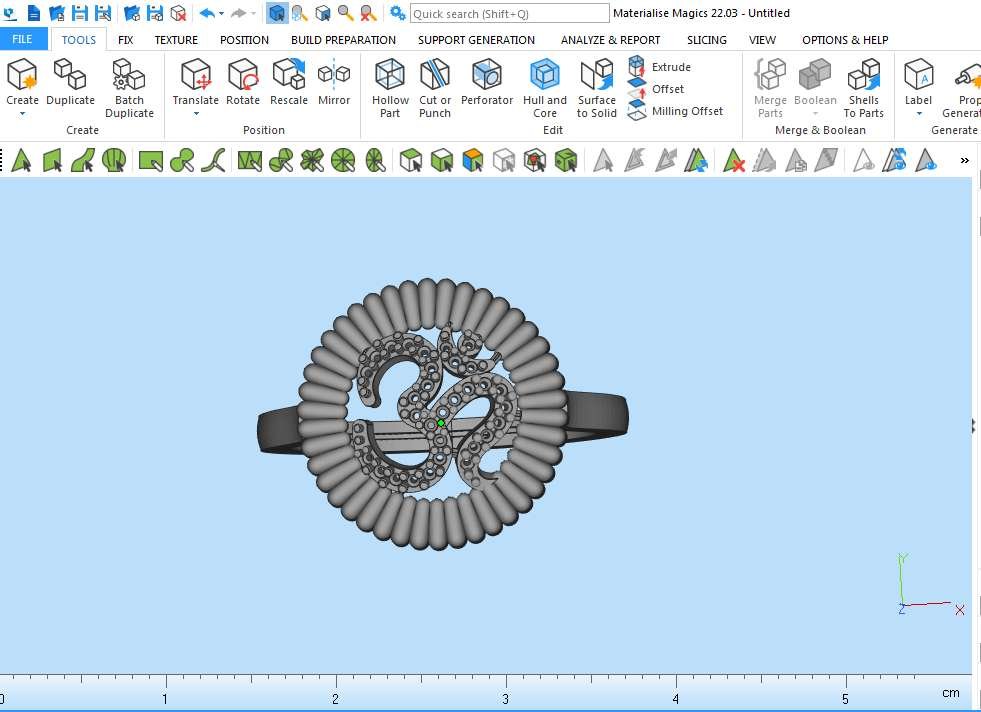Toggle the orange and blue shaded cube view

(x=472, y=160)
